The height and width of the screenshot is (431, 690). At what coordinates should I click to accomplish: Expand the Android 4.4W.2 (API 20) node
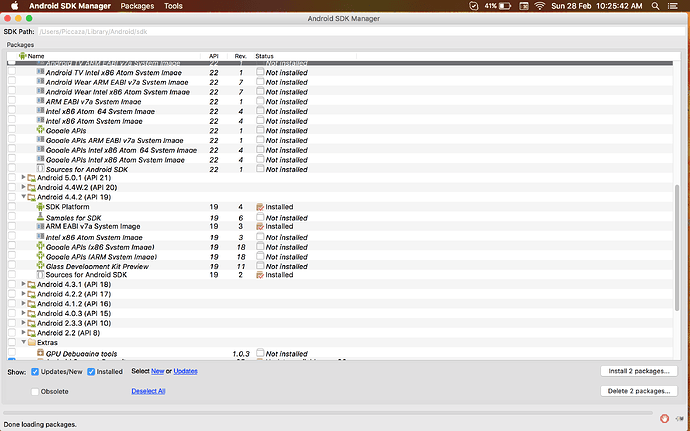(23, 187)
